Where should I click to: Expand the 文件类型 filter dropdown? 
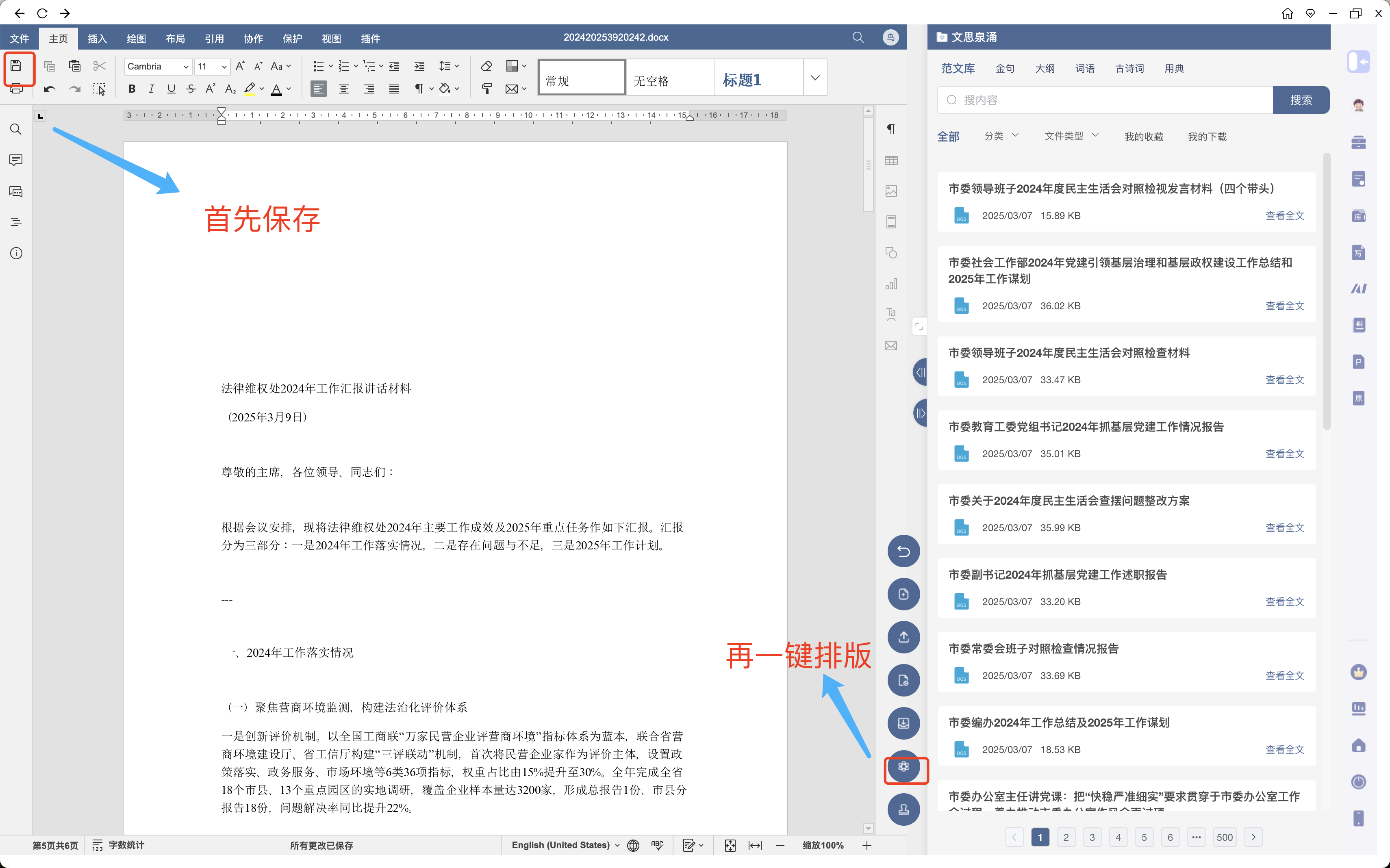click(1071, 136)
